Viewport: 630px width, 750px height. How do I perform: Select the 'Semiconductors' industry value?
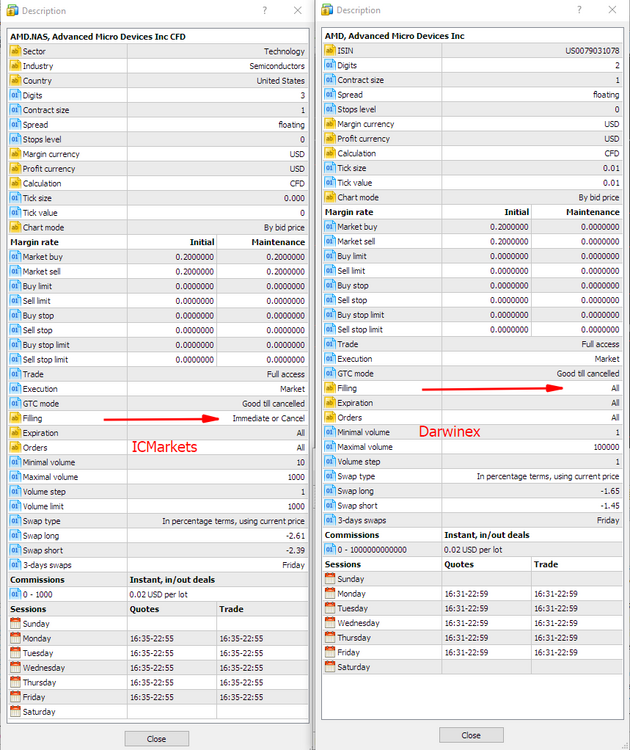pyautogui.click(x=277, y=66)
